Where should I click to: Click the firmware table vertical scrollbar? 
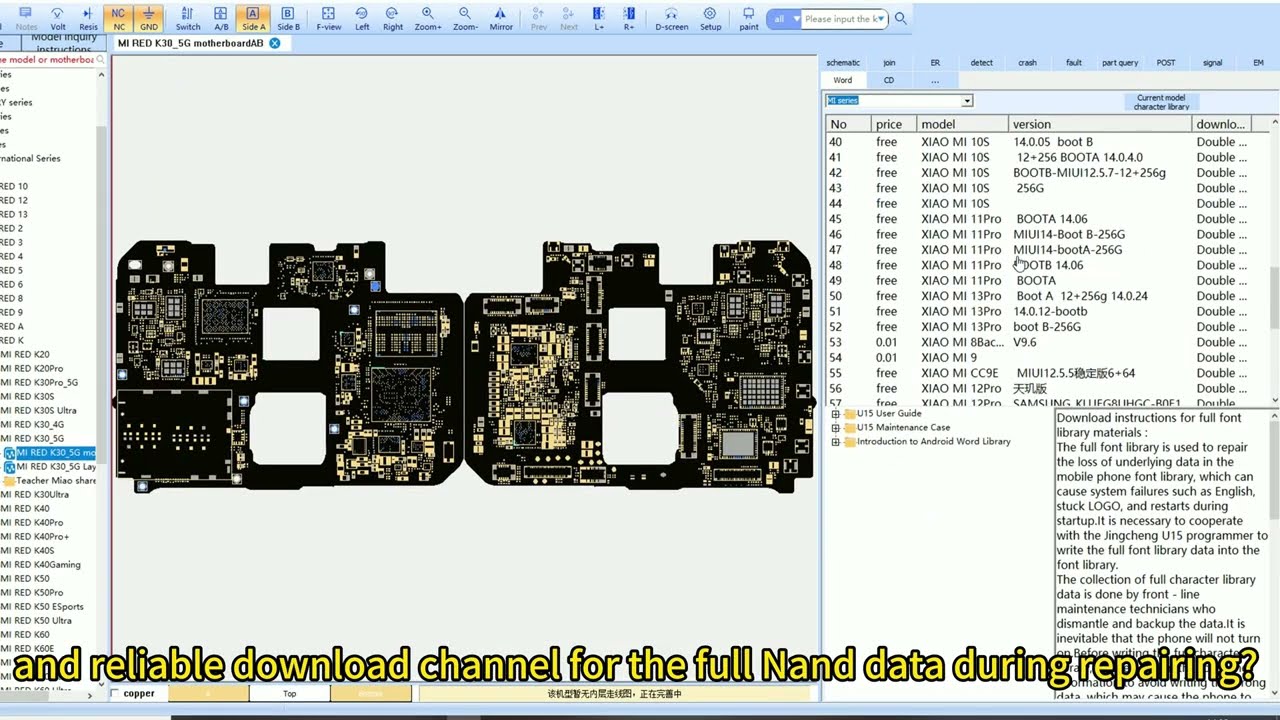click(x=1275, y=298)
